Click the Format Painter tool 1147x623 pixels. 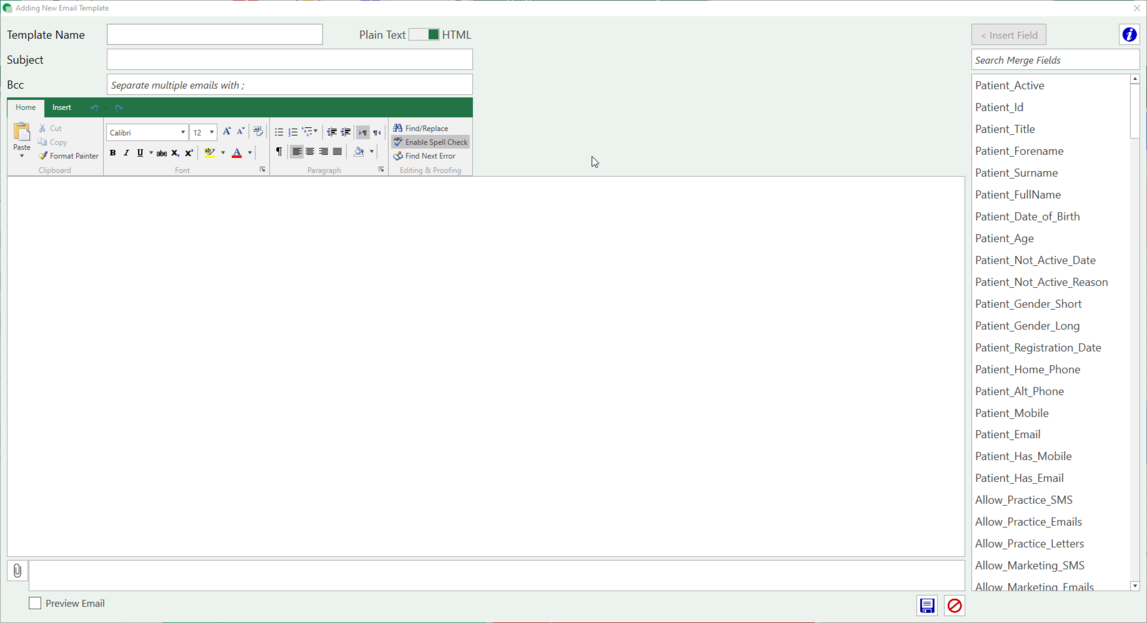click(70, 155)
